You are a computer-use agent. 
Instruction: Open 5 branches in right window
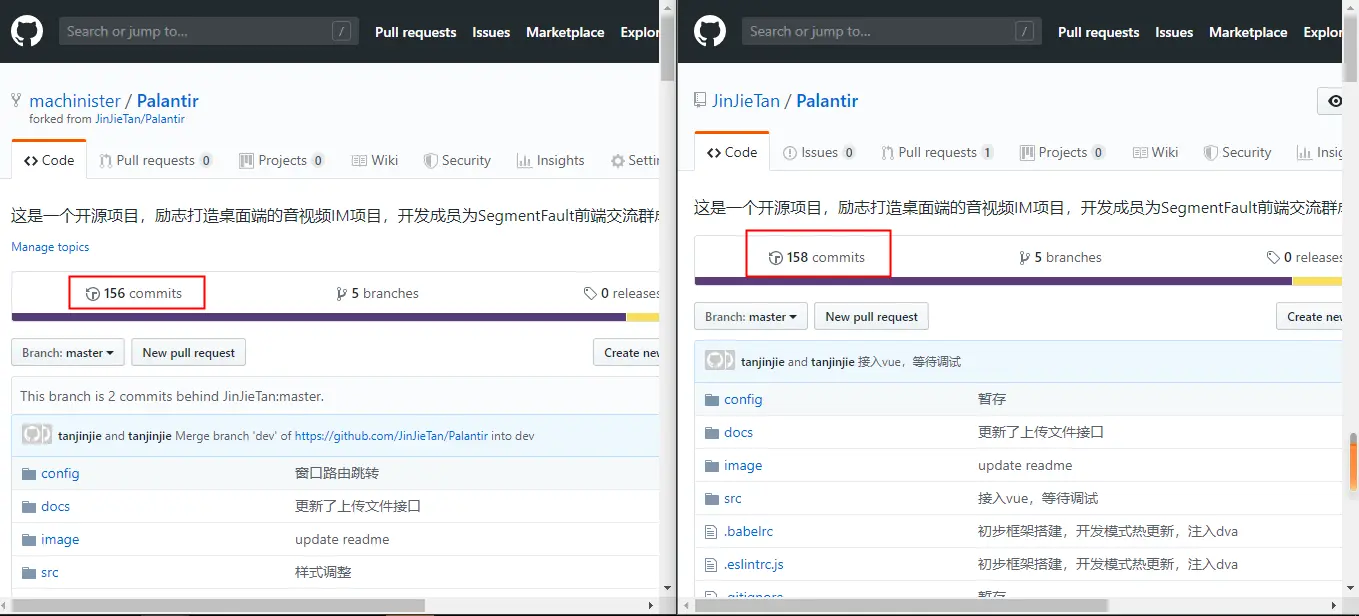click(x=1061, y=257)
